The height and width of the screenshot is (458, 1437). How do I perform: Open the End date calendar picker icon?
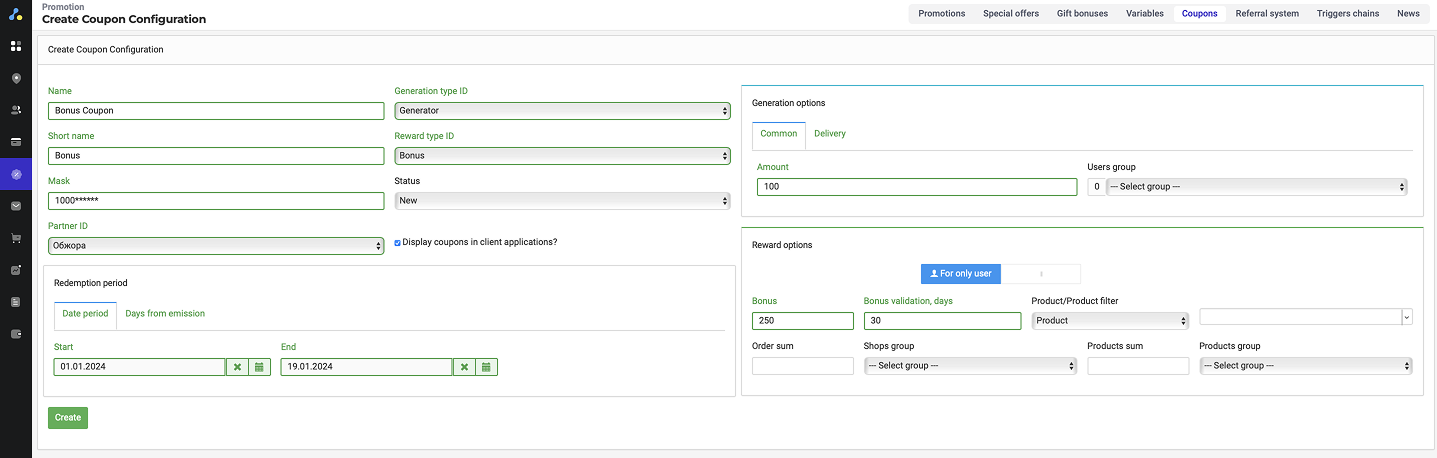(x=486, y=367)
